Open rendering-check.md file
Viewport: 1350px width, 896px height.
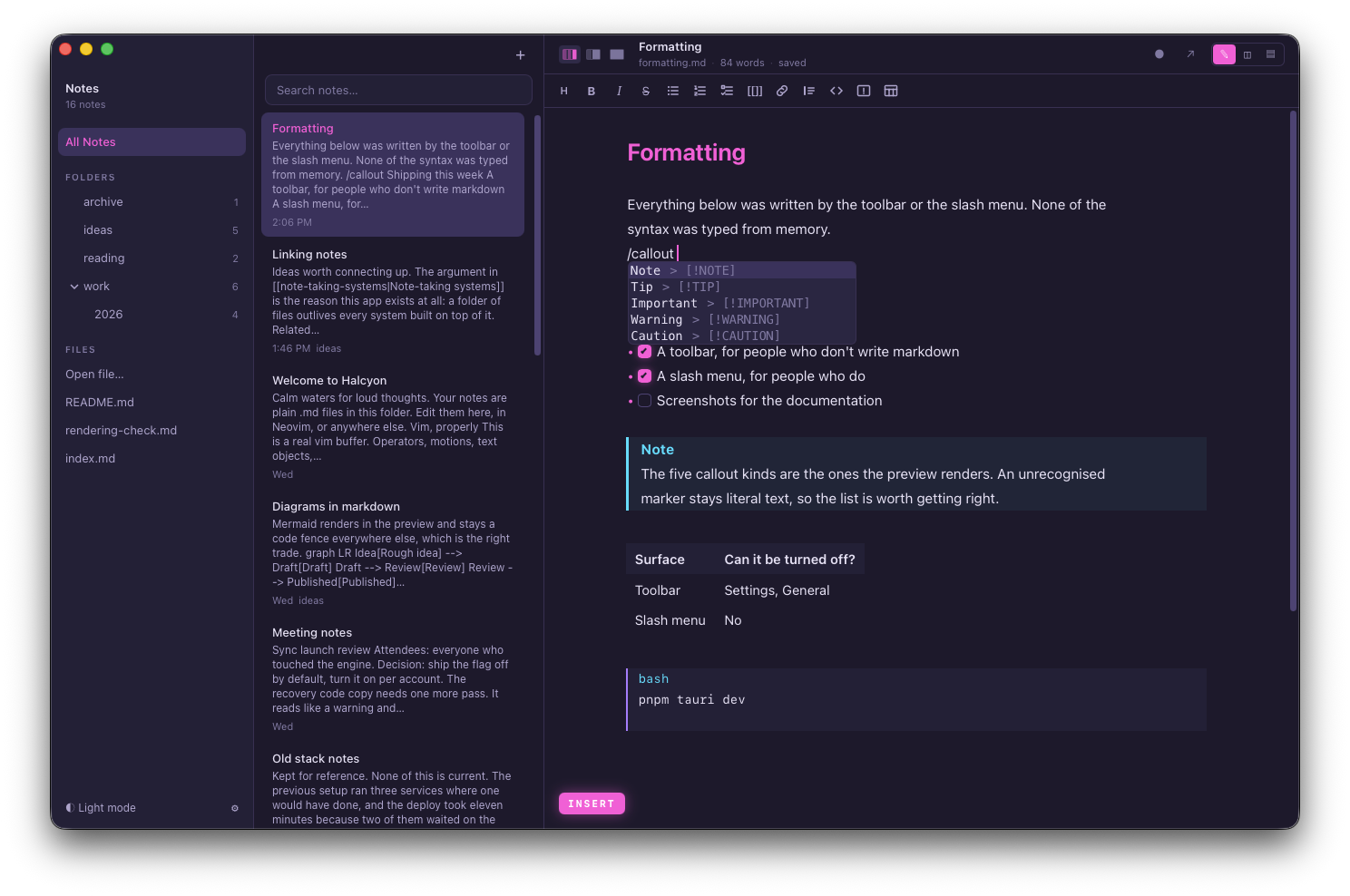[x=121, y=431]
